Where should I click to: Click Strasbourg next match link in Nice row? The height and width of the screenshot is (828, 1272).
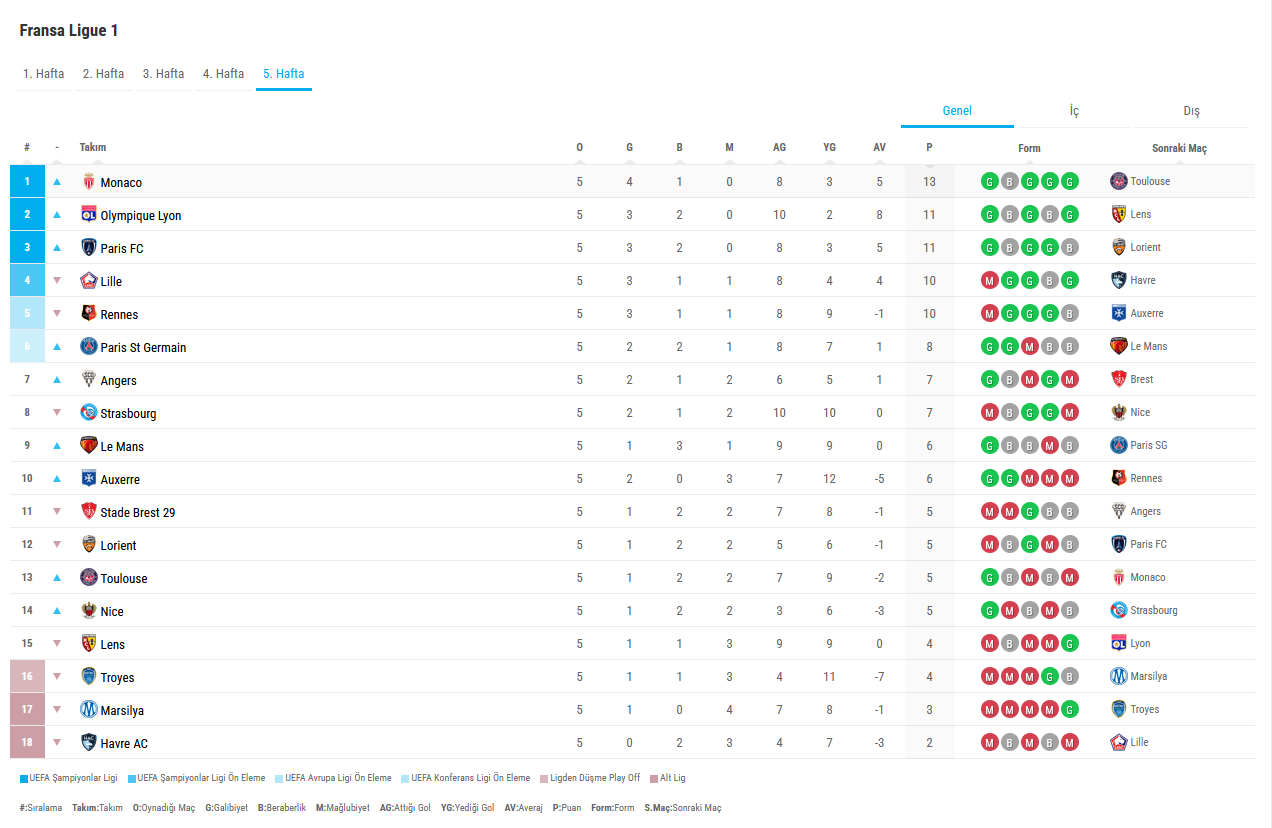1154,610
